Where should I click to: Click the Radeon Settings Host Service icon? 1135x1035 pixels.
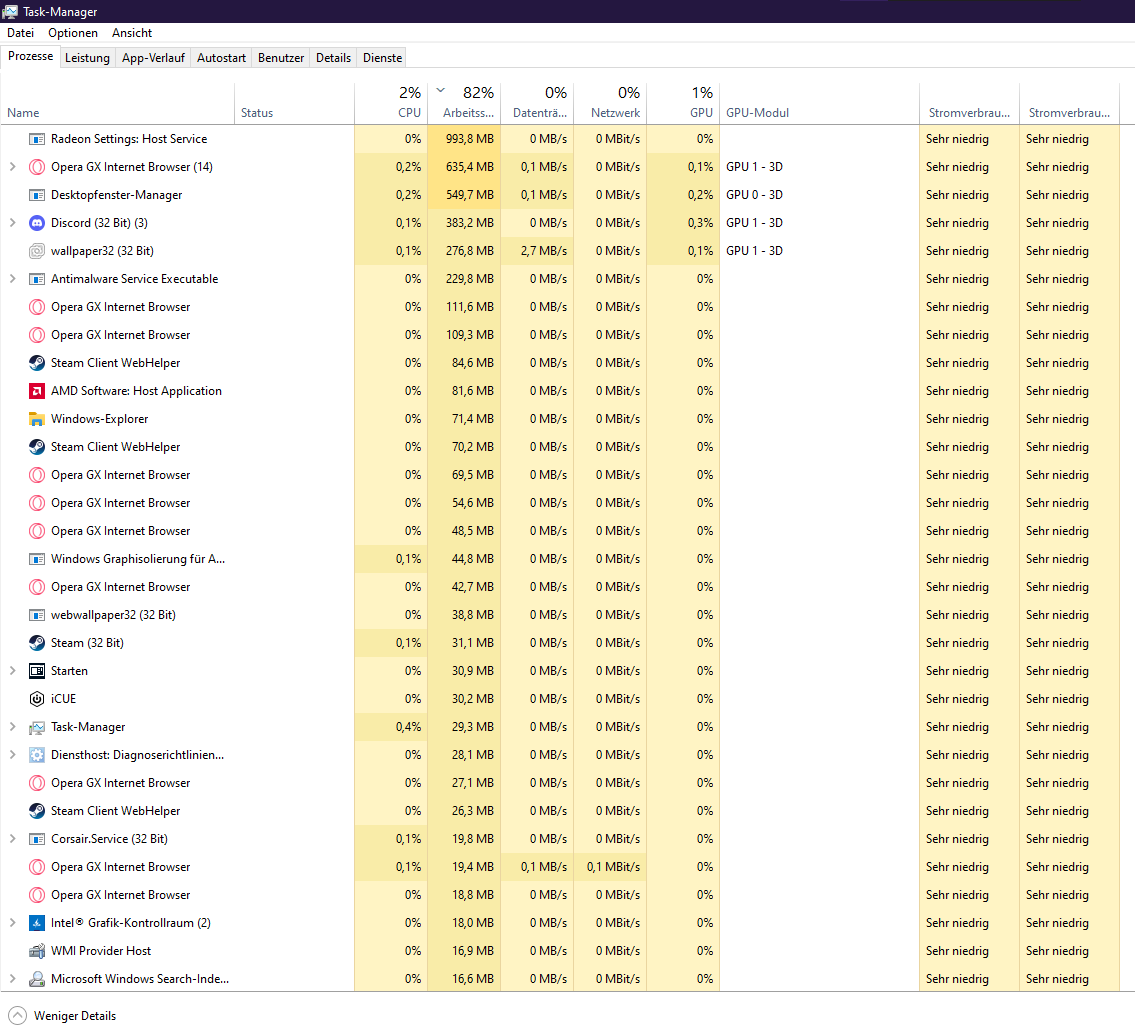37,139
